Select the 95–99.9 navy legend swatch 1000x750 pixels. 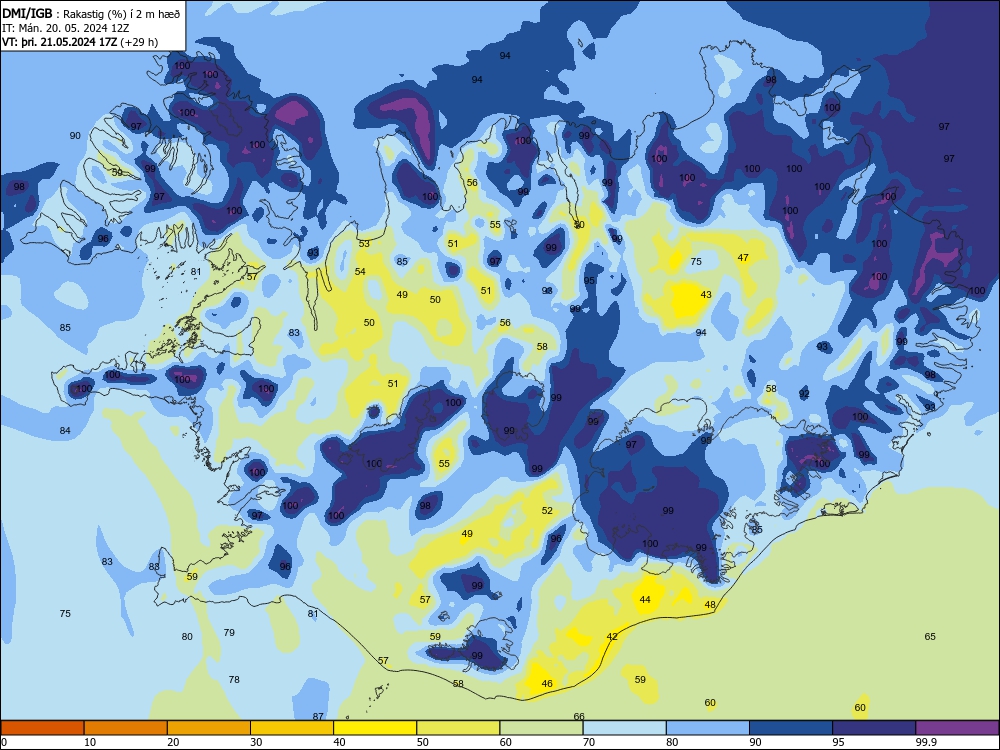point(874,728)
